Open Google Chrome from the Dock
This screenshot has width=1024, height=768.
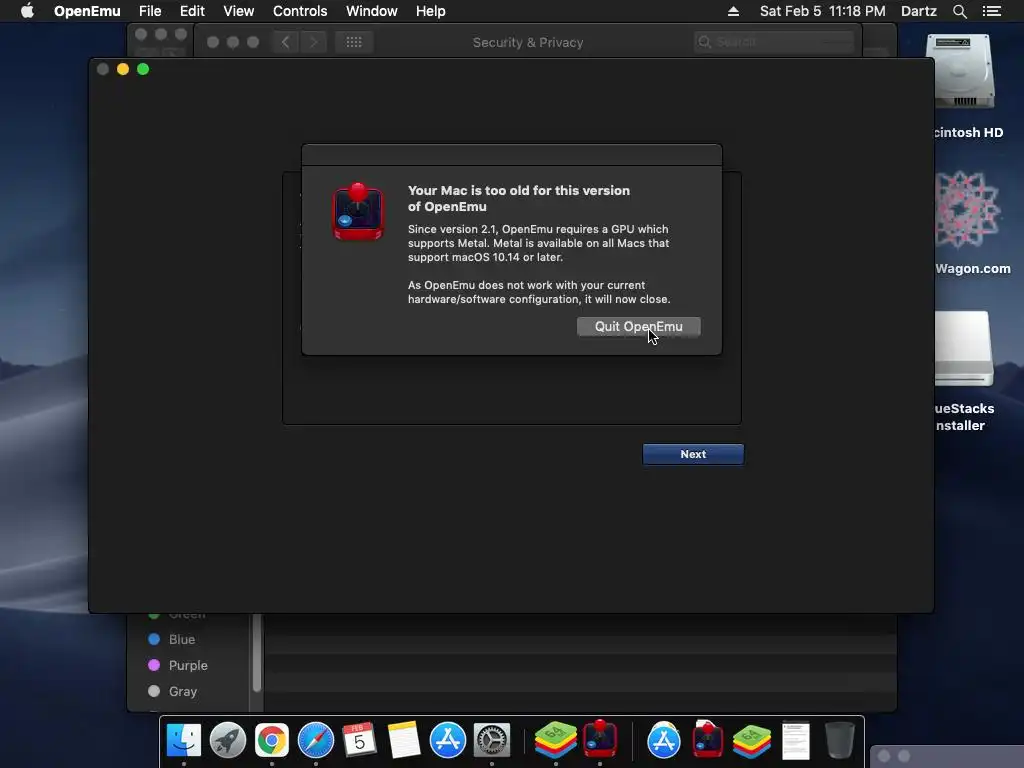click(272, 740)
